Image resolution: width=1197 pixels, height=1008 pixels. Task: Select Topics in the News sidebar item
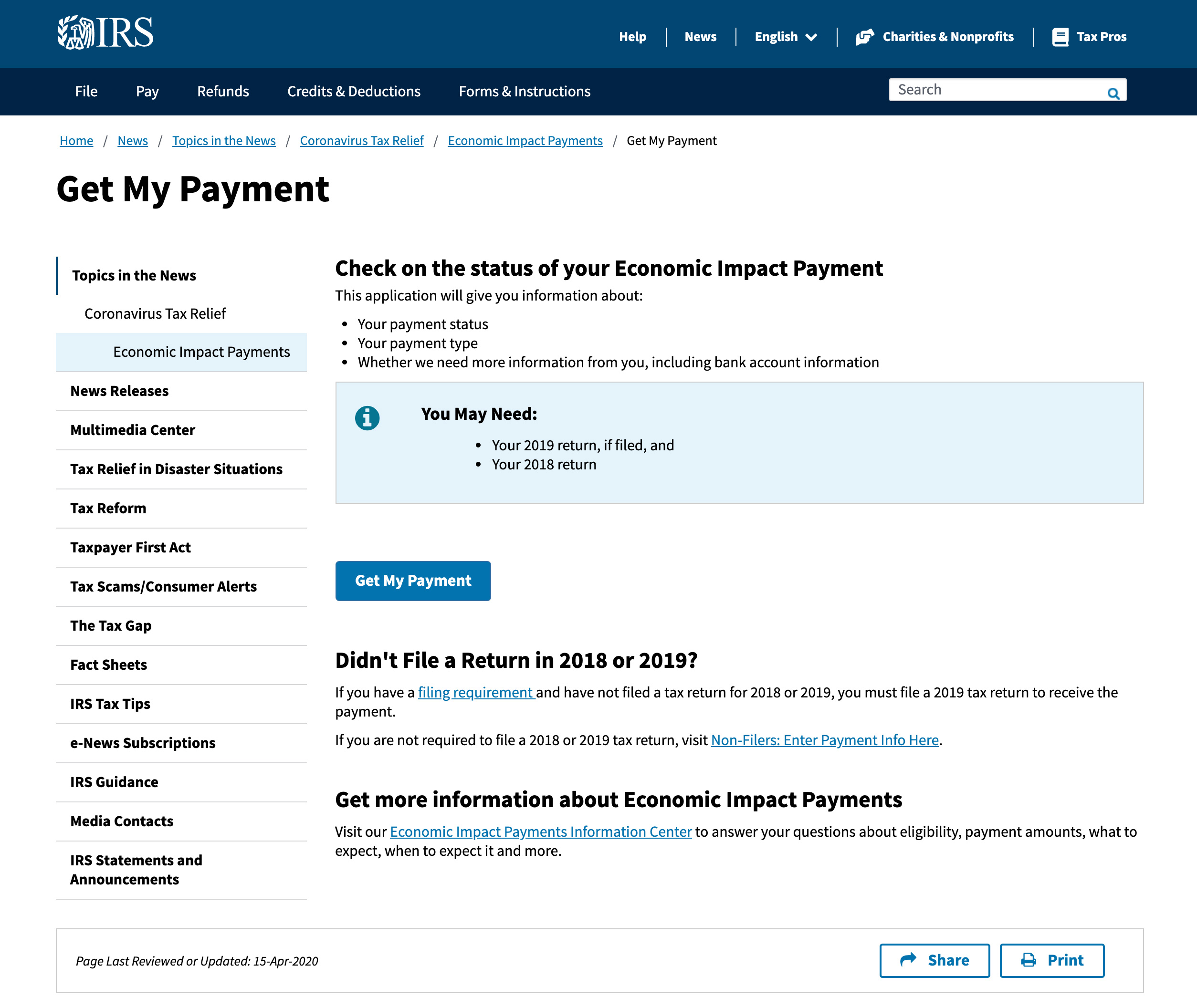[182, 275]
